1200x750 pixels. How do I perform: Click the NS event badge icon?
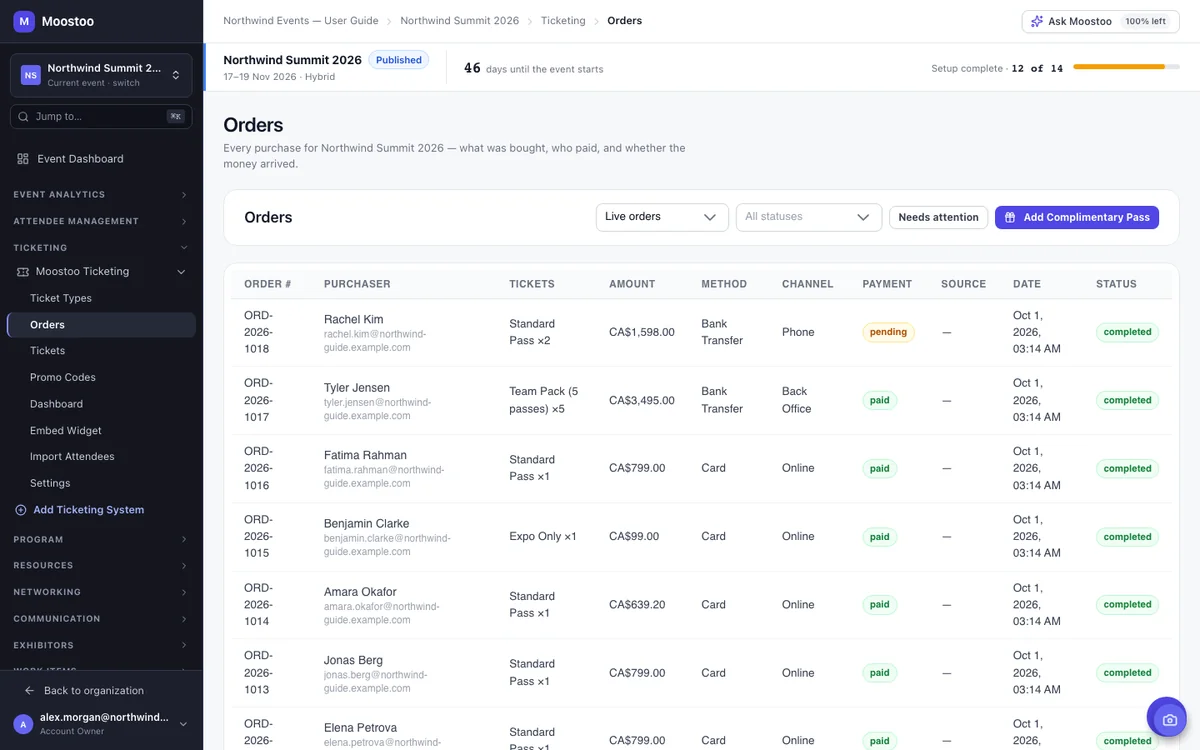click(x=31, y=75)
